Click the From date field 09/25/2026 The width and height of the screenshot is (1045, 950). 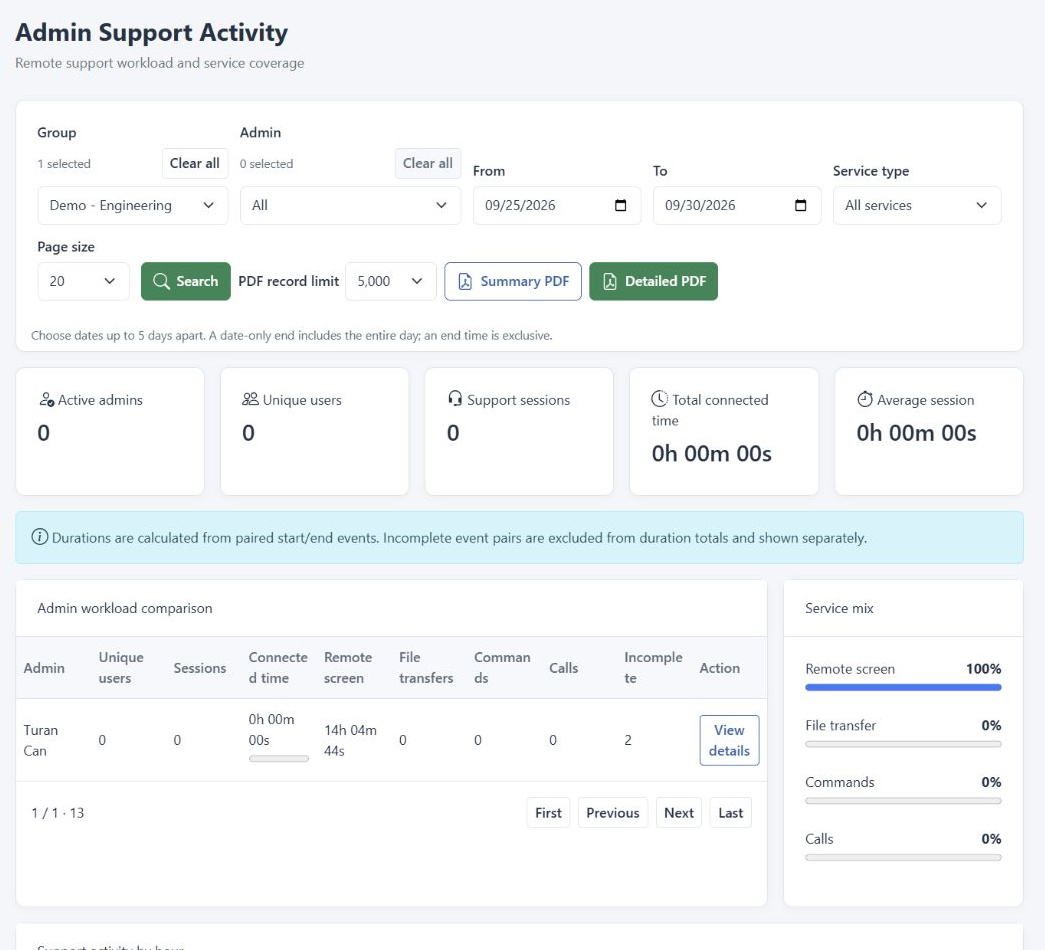point(557,205)
